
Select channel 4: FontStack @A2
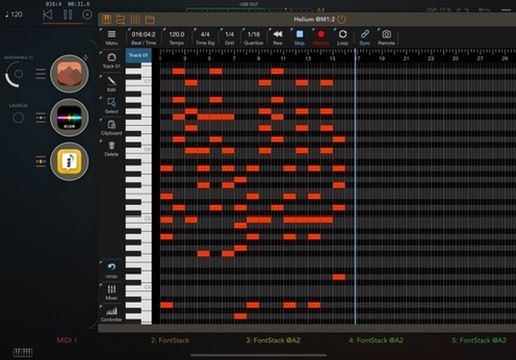376,340
